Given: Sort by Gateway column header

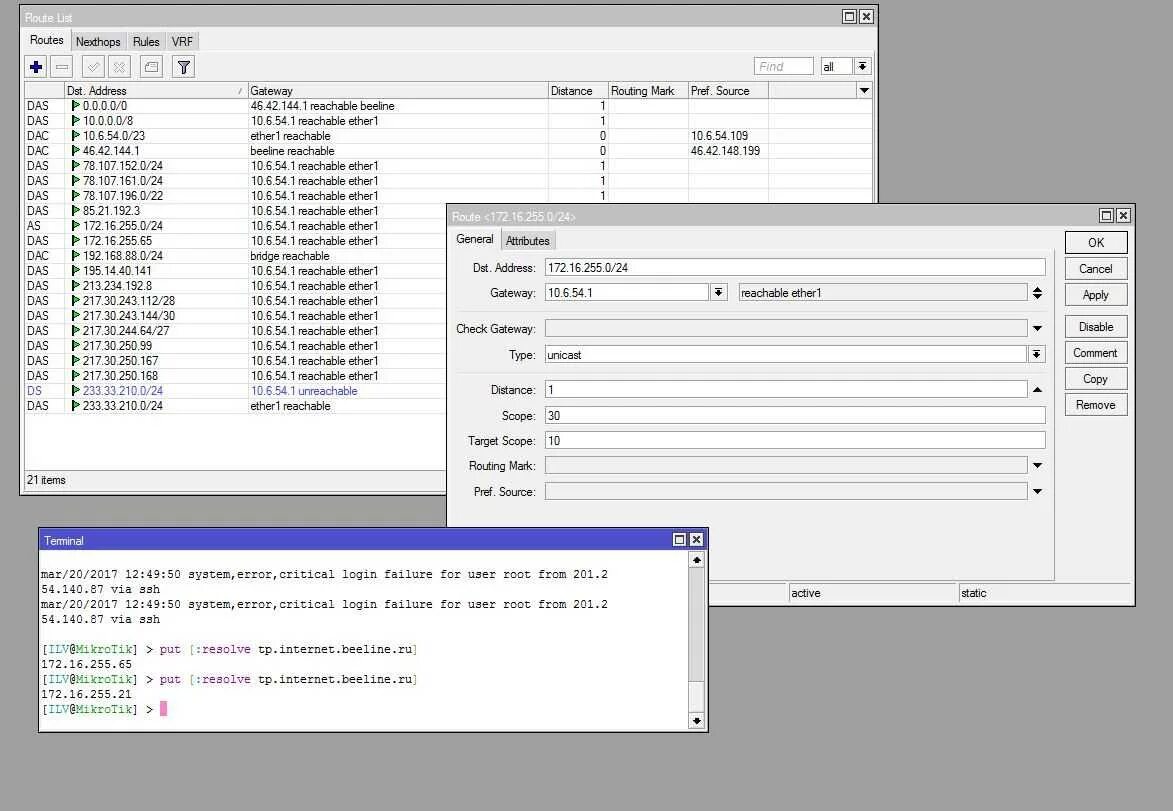Looking at the screenshot, I should pyautogui.click(x=398, y=91).
